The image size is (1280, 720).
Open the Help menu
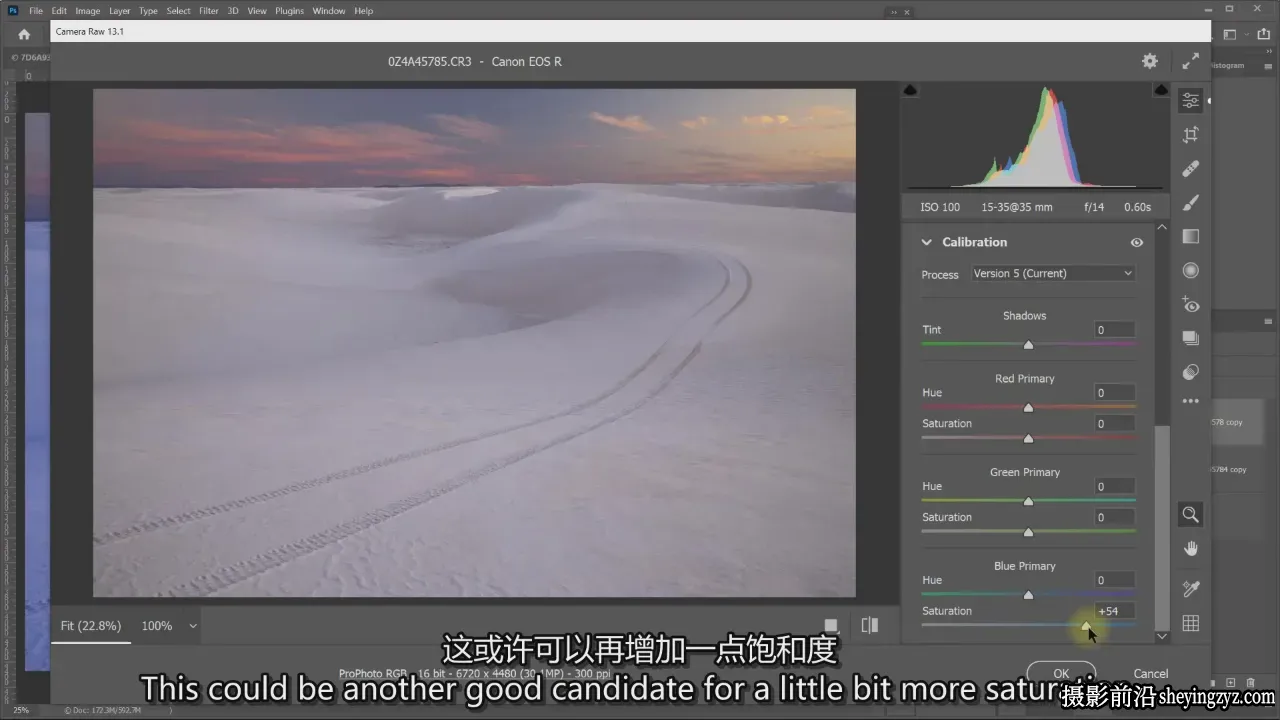point(364,11)
